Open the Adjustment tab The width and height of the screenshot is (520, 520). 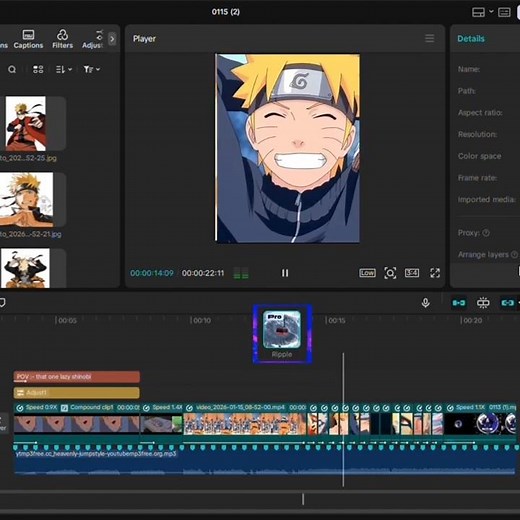click(x=93, y=39)
